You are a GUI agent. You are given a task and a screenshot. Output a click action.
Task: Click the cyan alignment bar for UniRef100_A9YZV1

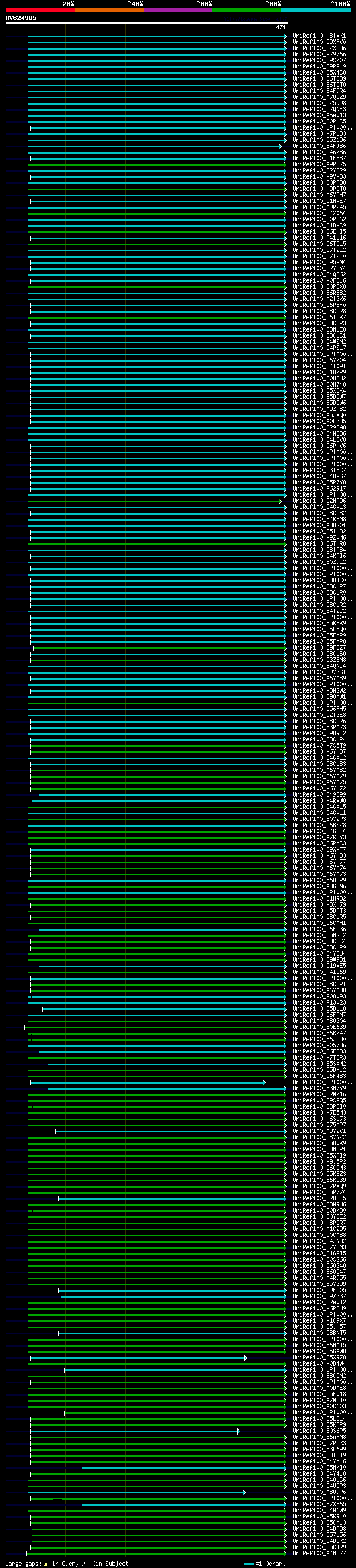170,1131
